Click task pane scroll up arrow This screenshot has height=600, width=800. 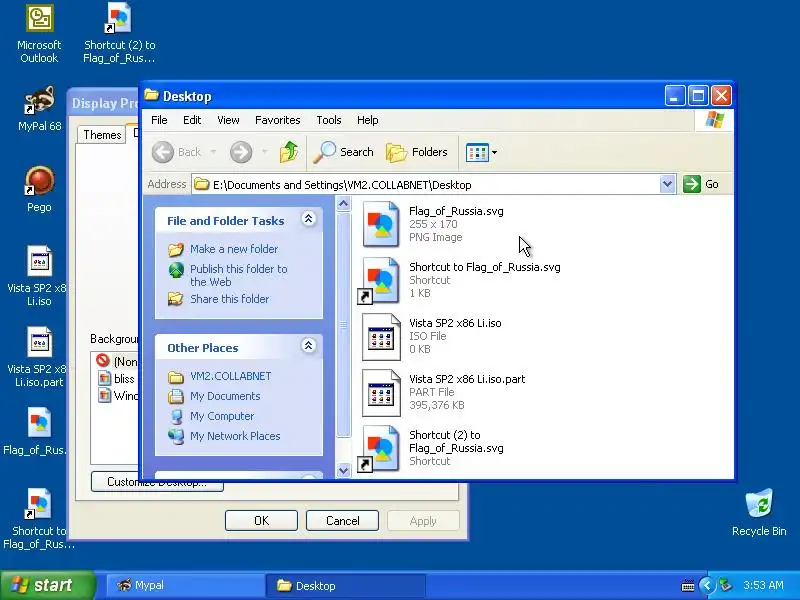[x=343, y=204]
